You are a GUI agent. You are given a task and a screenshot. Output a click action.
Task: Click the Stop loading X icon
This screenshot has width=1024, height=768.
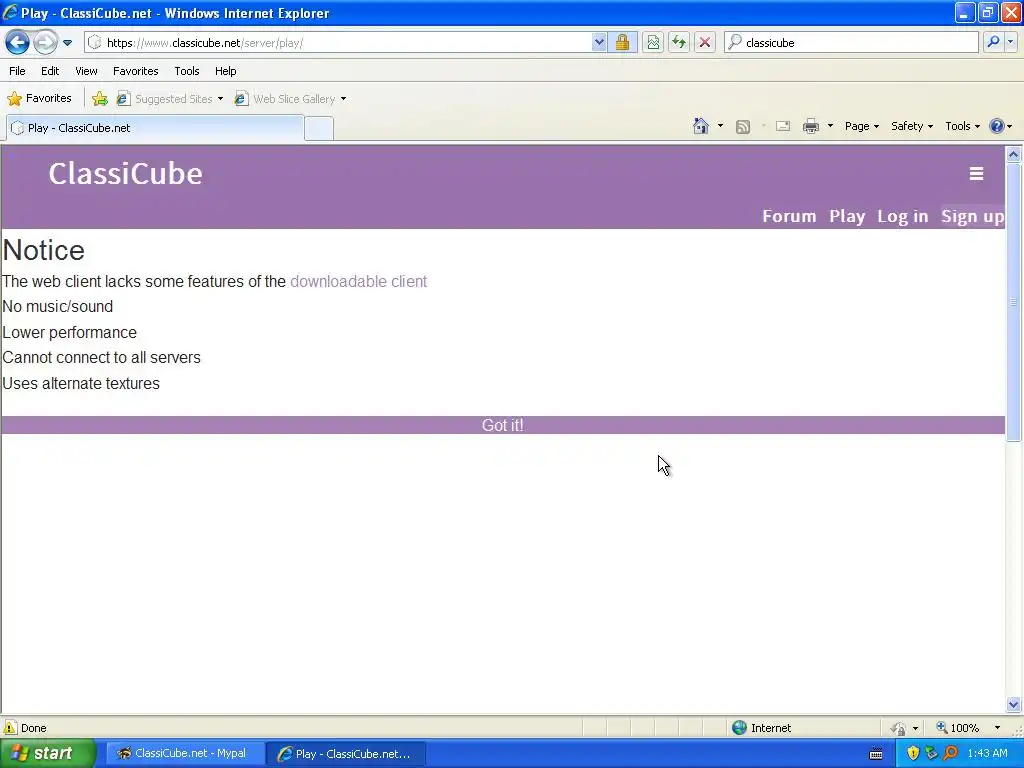pyautogui.click(x=705, y=42)
